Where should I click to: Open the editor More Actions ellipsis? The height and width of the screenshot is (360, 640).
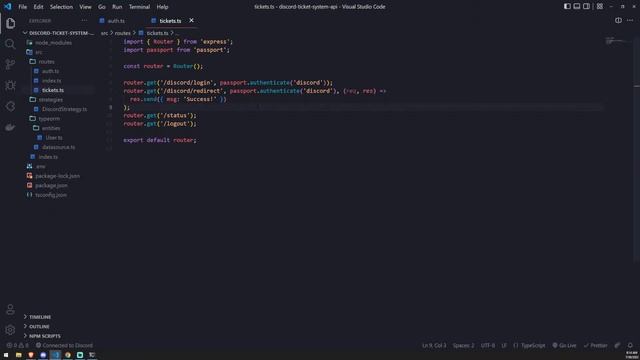pyautogui.click(x=630, y=20)
